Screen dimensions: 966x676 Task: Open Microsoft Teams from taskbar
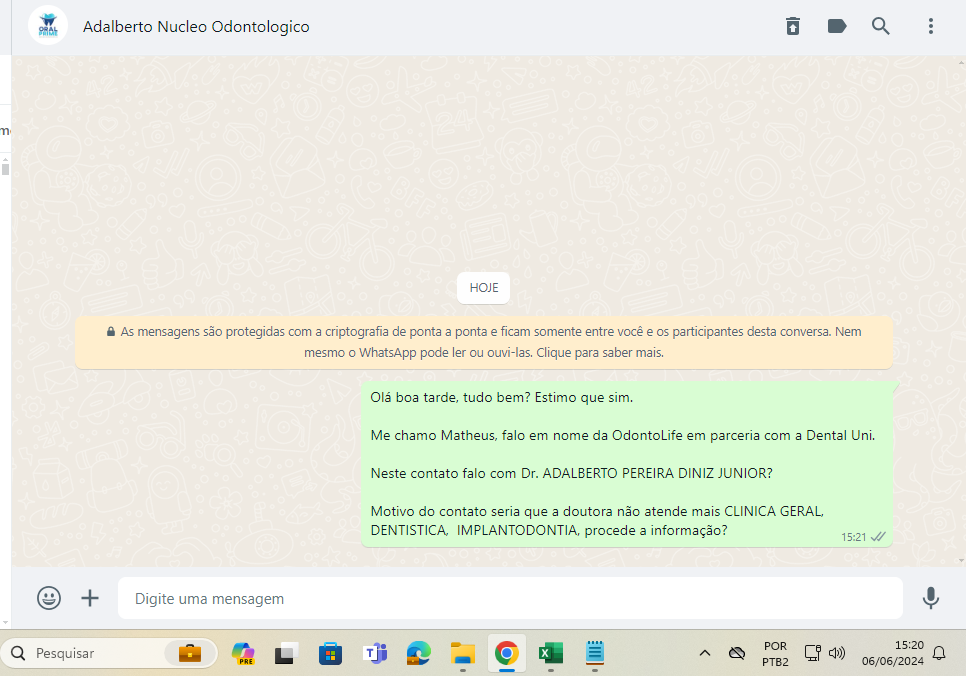click(x=375, y=653)
